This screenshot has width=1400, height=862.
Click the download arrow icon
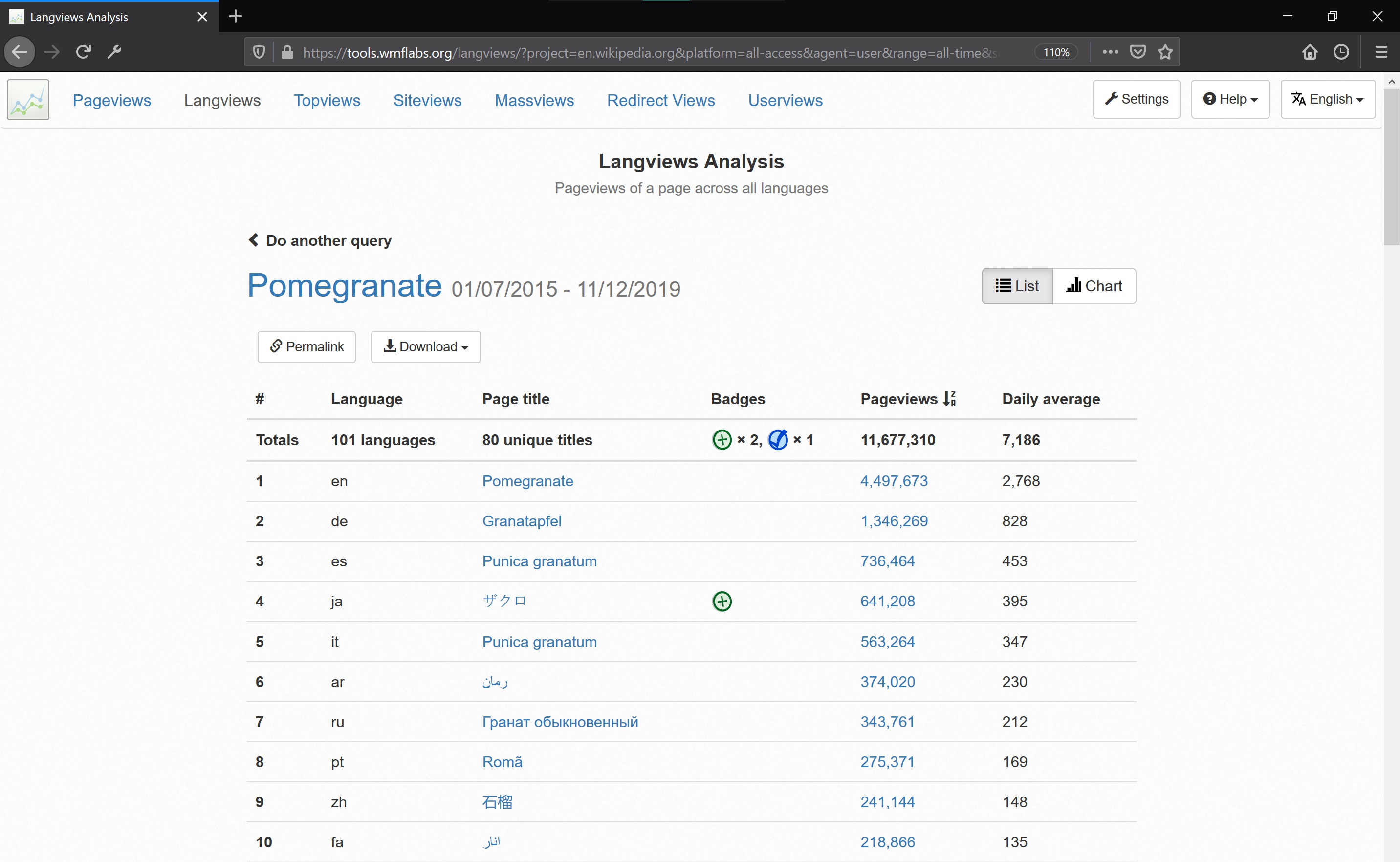pos(390,346)
